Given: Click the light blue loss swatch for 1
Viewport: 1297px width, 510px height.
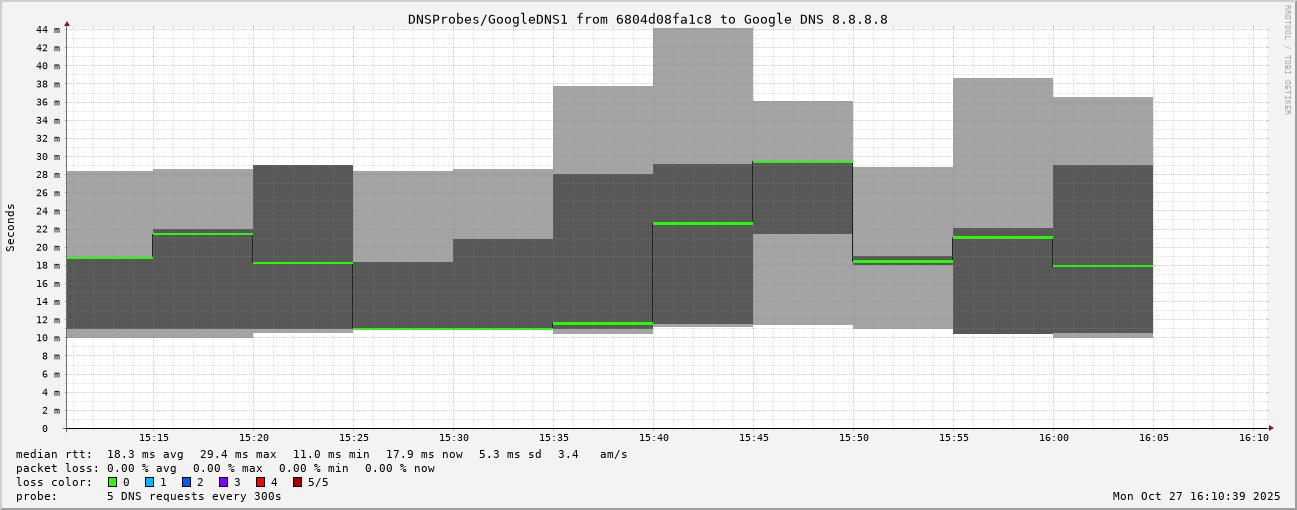Looking at the screenshot, I should coord(149,482).
